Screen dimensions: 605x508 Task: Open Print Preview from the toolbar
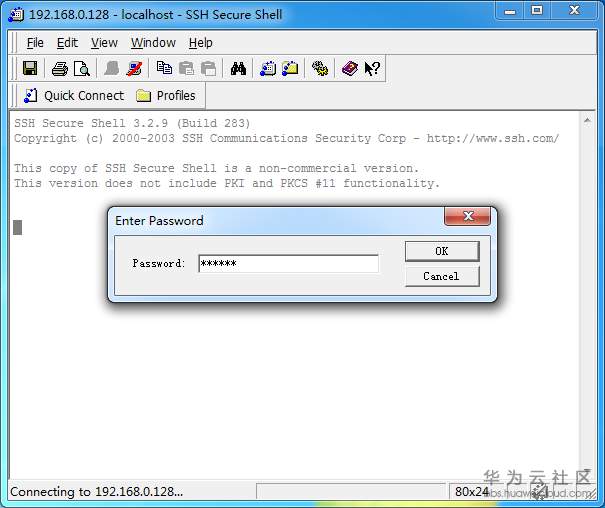pyautogui.click(x=82, y=69)
